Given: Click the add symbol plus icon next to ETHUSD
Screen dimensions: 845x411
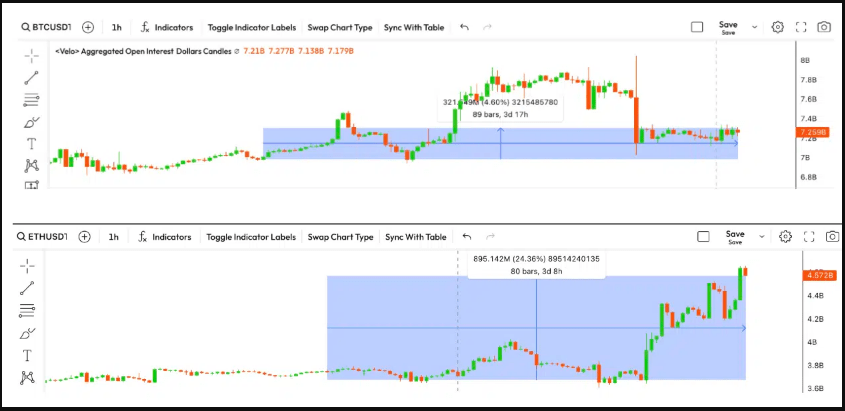Looking at the screenshot, I should point(84,236).
